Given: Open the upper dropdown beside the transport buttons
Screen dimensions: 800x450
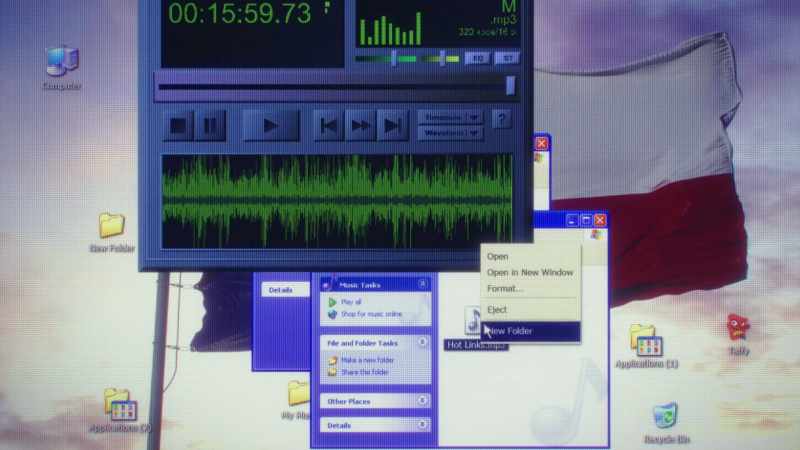Looking at the screenshot, I should click(x=450, y=117).
